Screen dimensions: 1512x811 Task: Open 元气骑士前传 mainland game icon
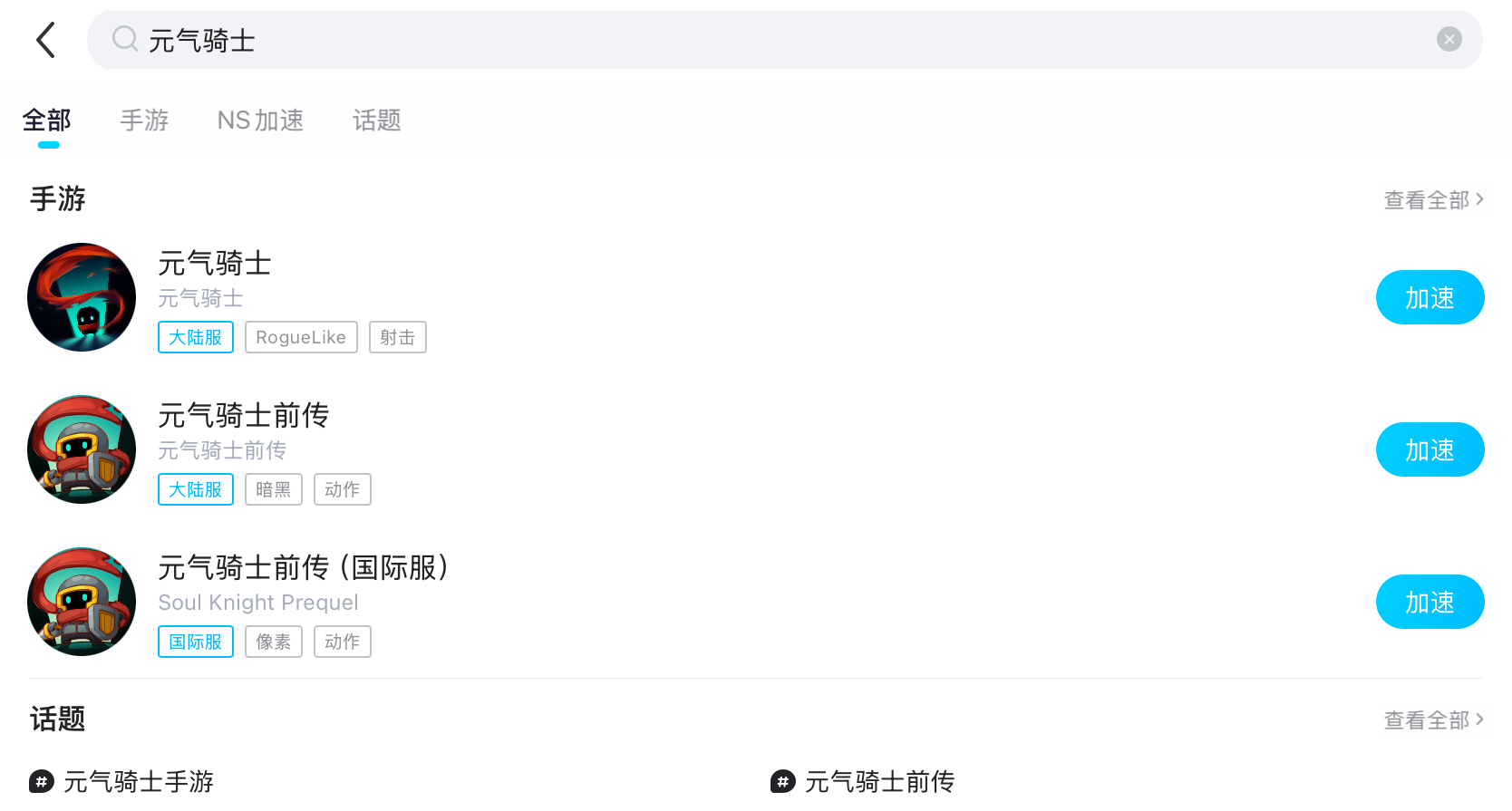[x=82, y=449]
